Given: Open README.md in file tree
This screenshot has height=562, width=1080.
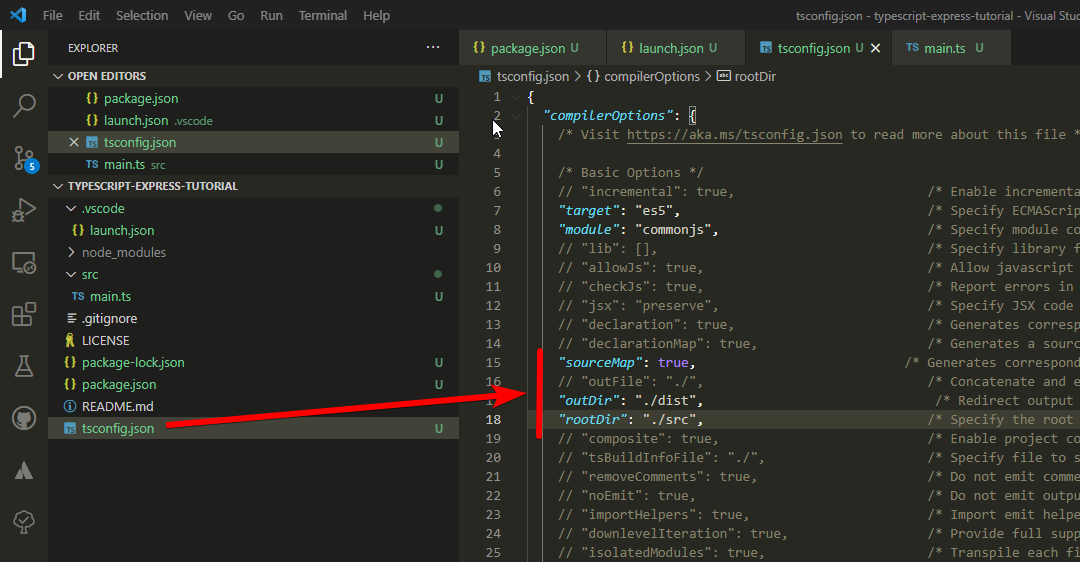Looking at the screenshot, I should point(253,407).
